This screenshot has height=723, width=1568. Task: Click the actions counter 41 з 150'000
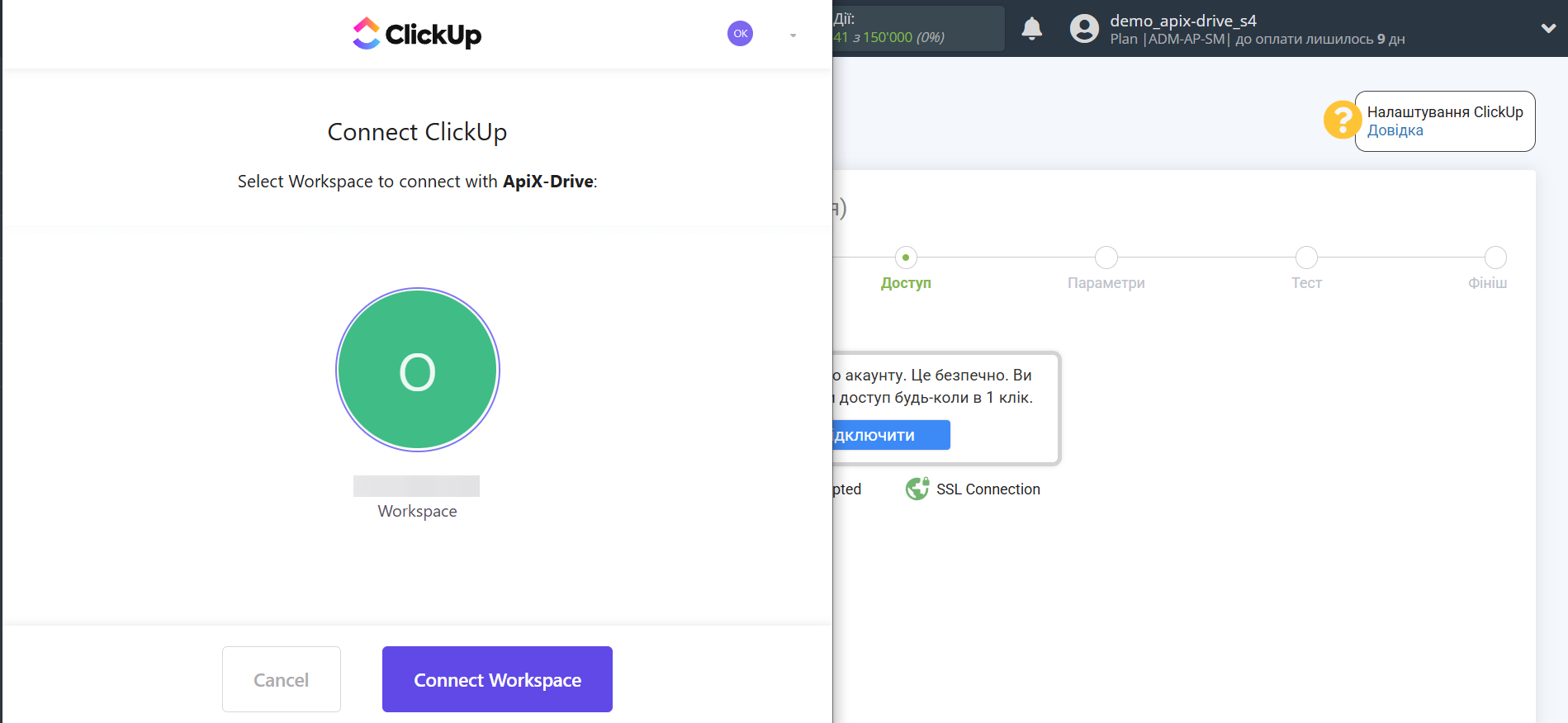pyautogui.click(x=888, y=37)
